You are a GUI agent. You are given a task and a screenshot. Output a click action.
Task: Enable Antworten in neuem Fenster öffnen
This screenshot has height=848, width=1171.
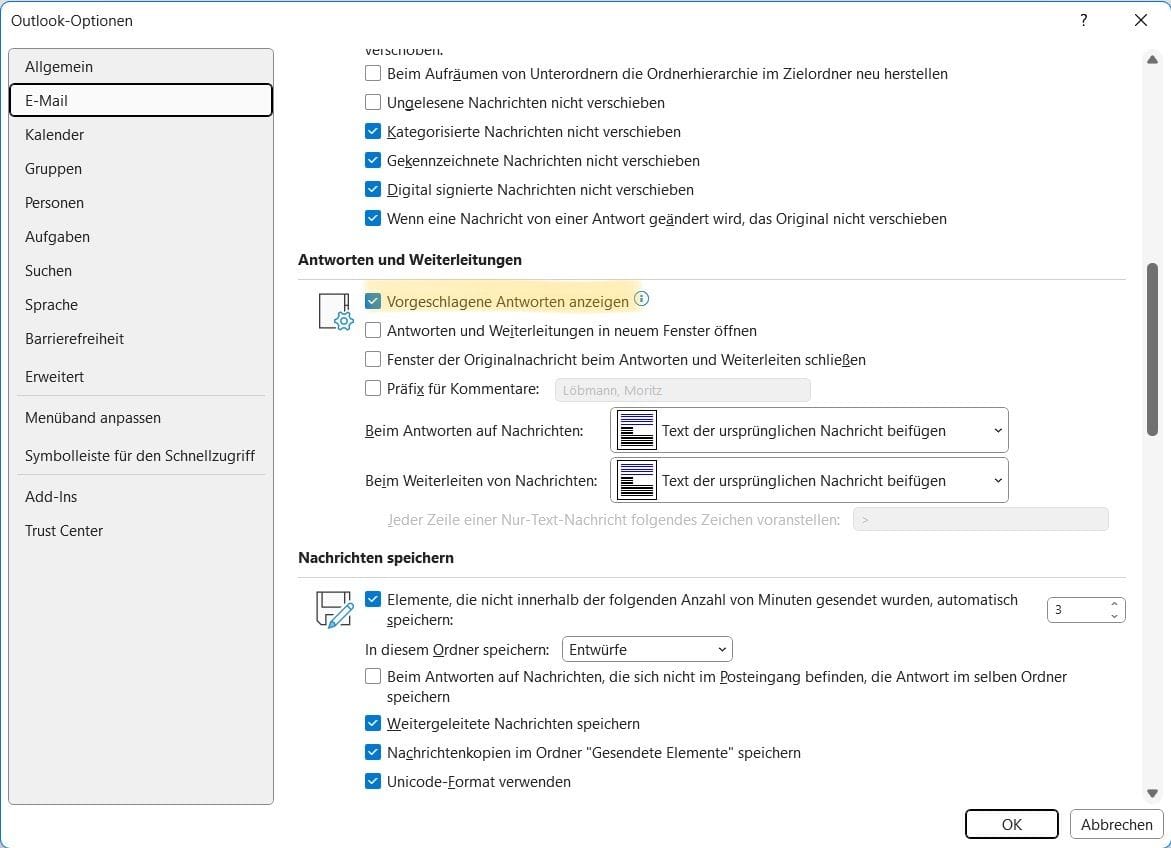pos(373,330)
